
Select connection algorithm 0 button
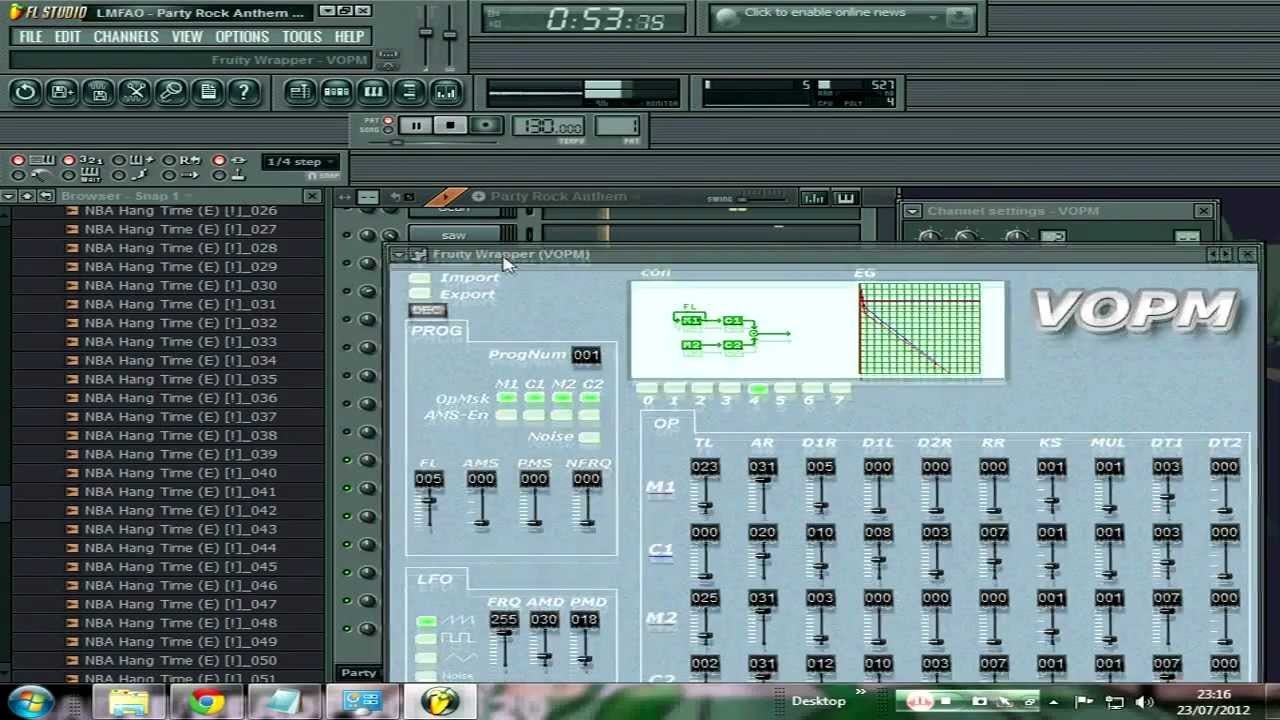(x=647, y=388)
